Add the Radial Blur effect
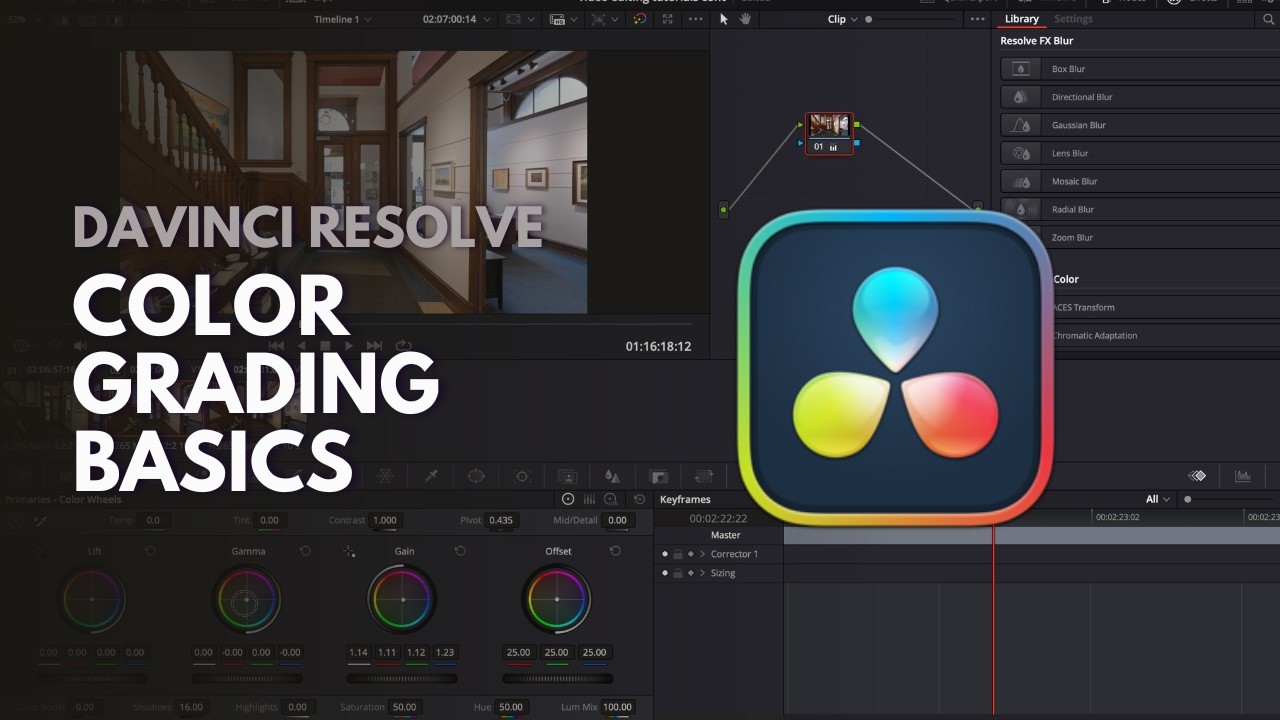Image resolution: width=1280 pixels, height=720 pixels. [1140, 209]
